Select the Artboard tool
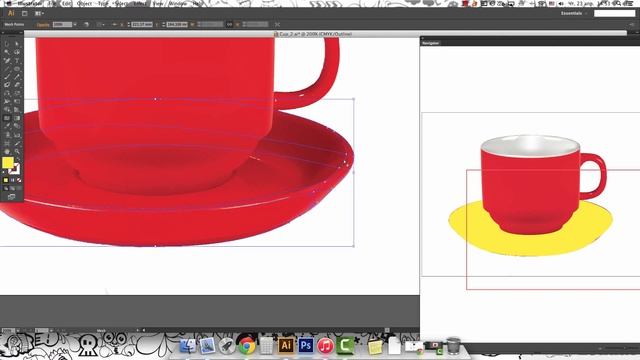This screenshot has width=640, height=360. coord(7,143)
